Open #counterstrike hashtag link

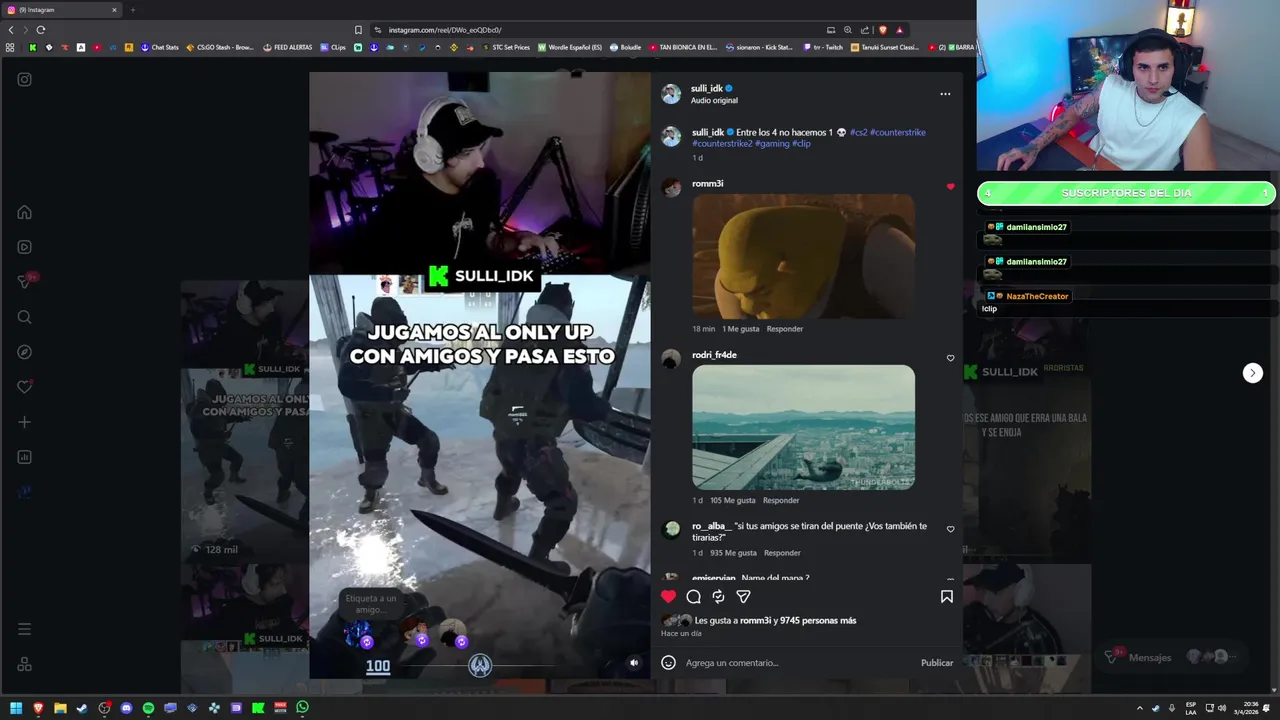[x=898, y=132]
